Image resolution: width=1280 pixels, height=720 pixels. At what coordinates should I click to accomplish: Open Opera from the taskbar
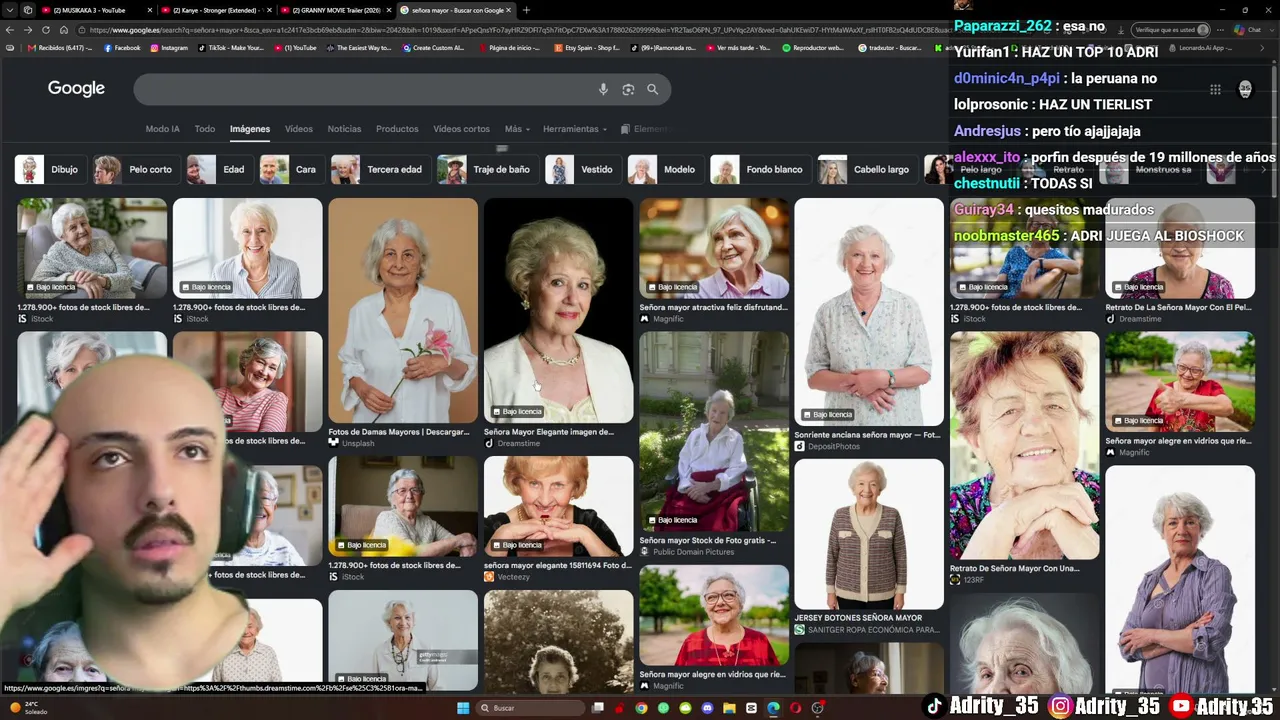[x=795, y=708]
